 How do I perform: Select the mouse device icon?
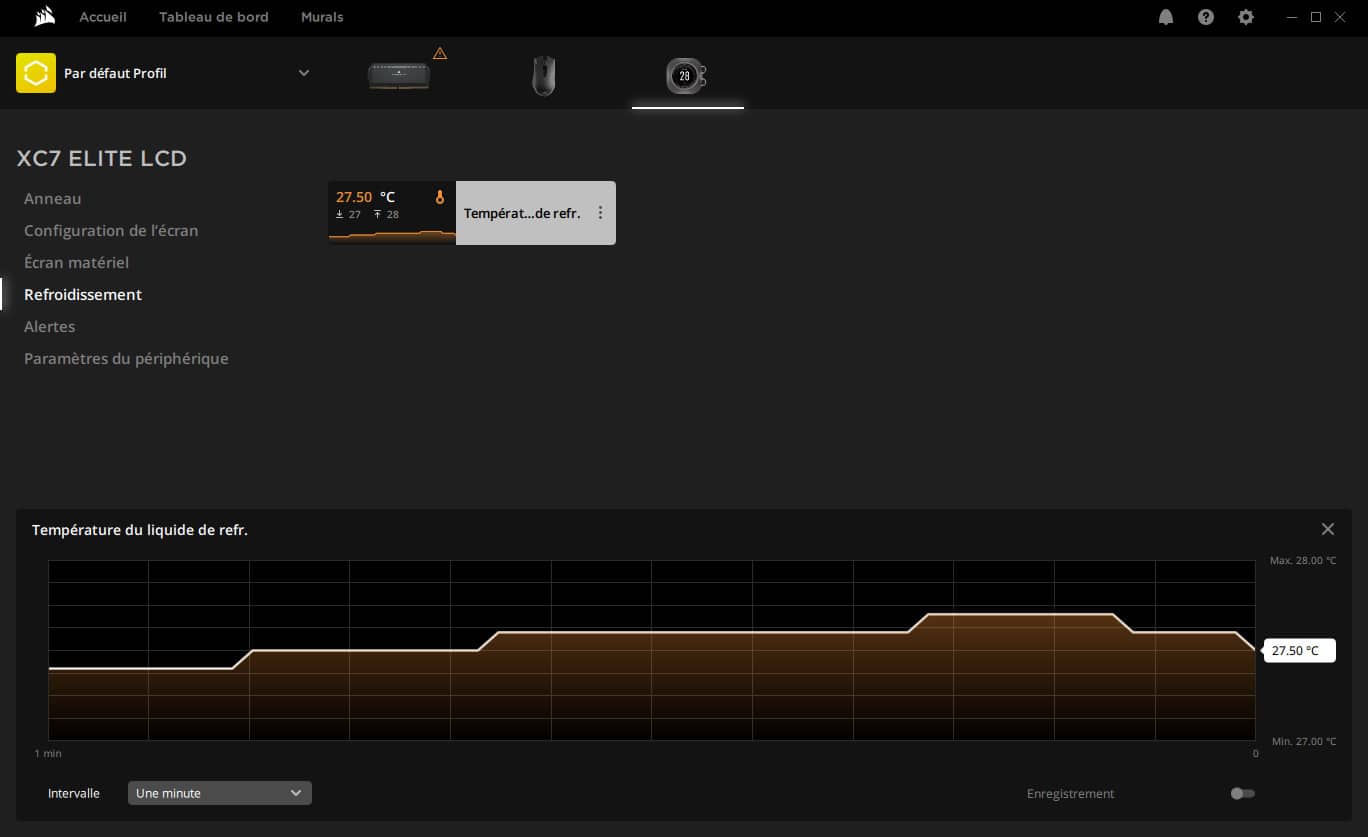(x=543, y=76)
